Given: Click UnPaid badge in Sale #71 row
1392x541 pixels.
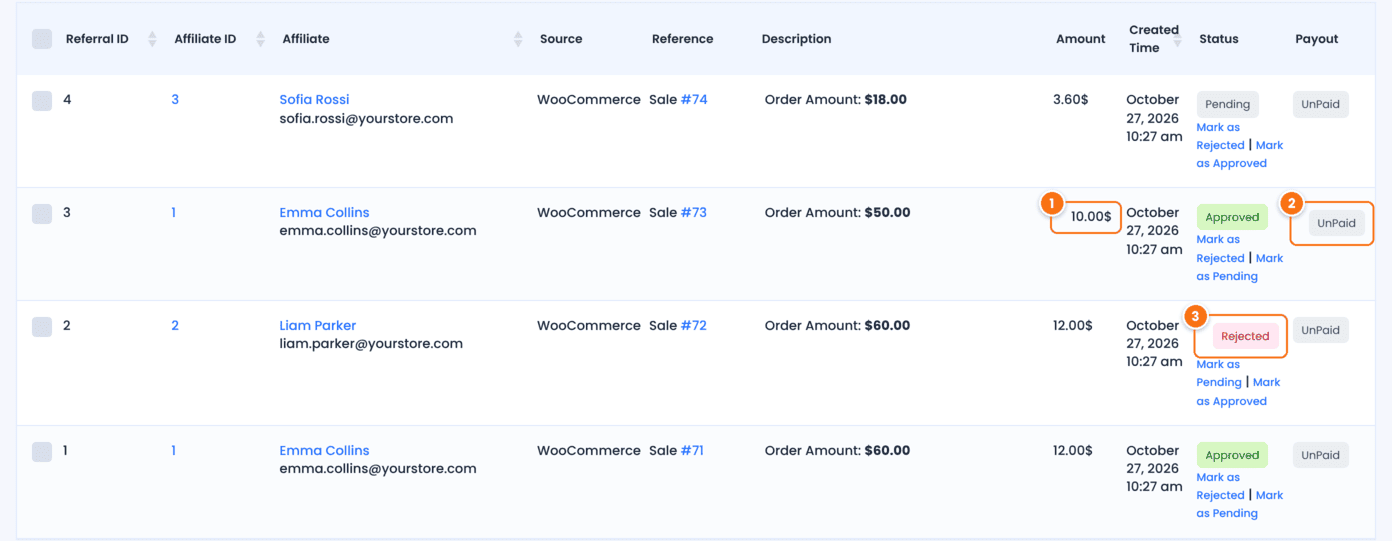Looking at the screenshot, I should [1320, 455].
